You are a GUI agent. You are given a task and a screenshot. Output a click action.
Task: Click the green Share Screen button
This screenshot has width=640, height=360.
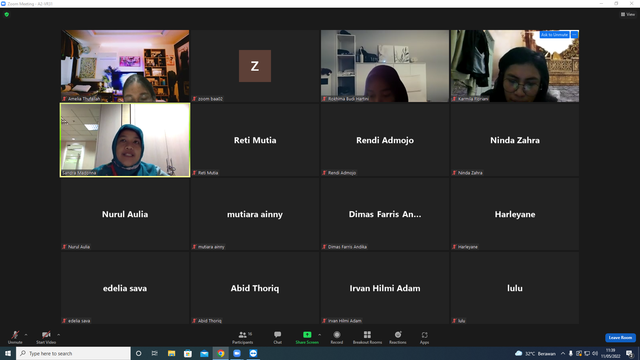[x=307, y=337]
